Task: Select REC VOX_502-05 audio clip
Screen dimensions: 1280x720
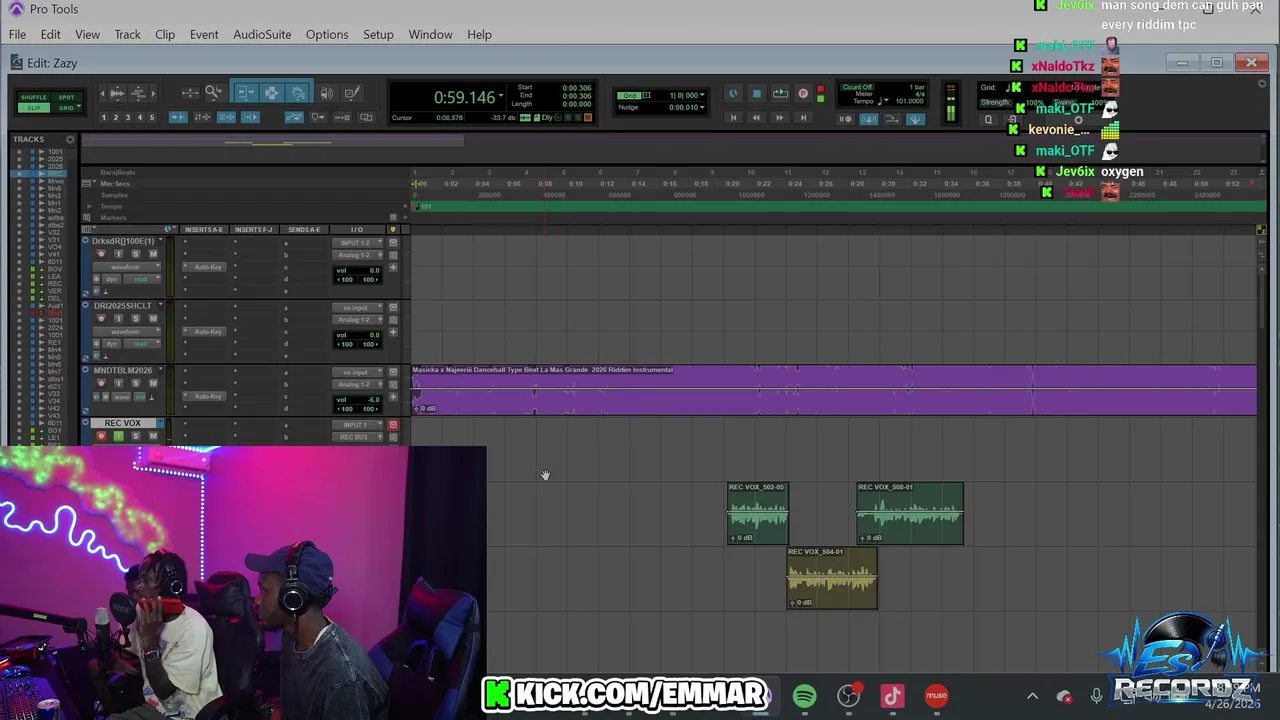Action: 758,513
